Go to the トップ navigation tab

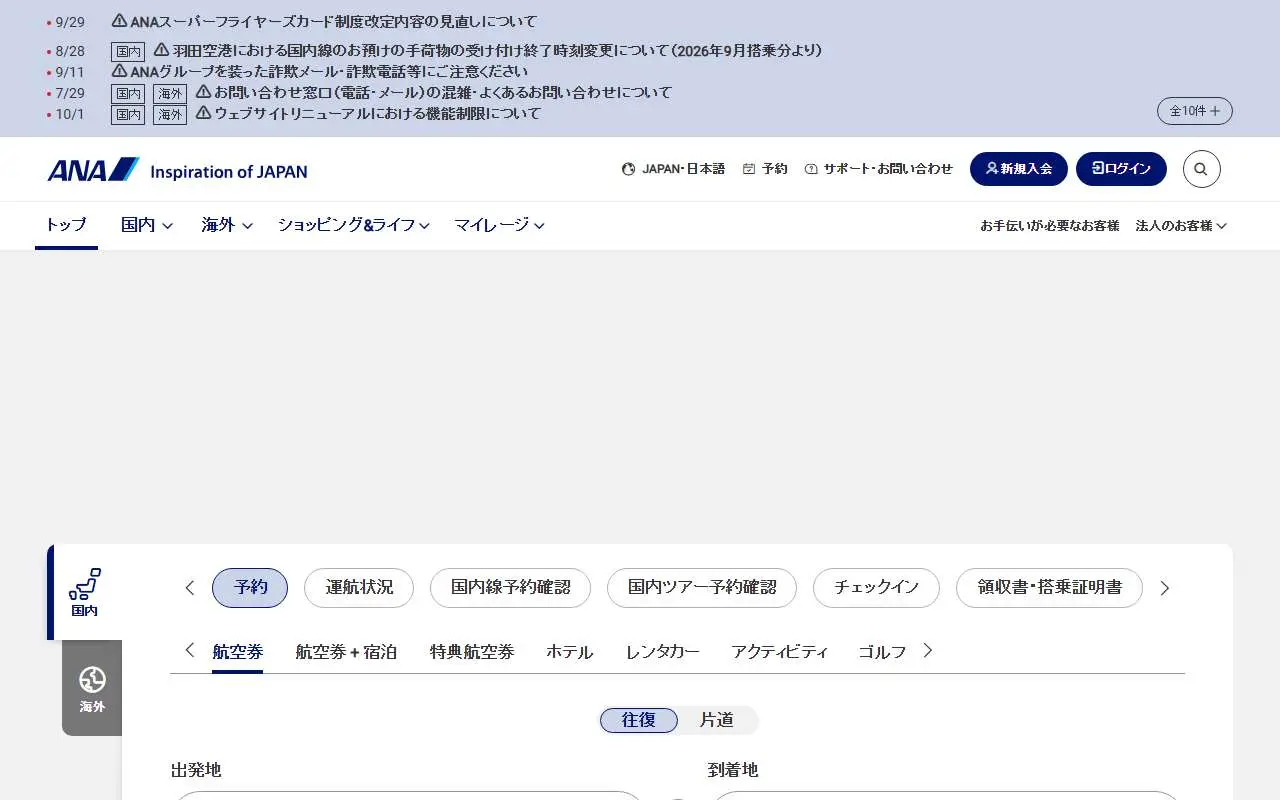click(x=66, y=225)
